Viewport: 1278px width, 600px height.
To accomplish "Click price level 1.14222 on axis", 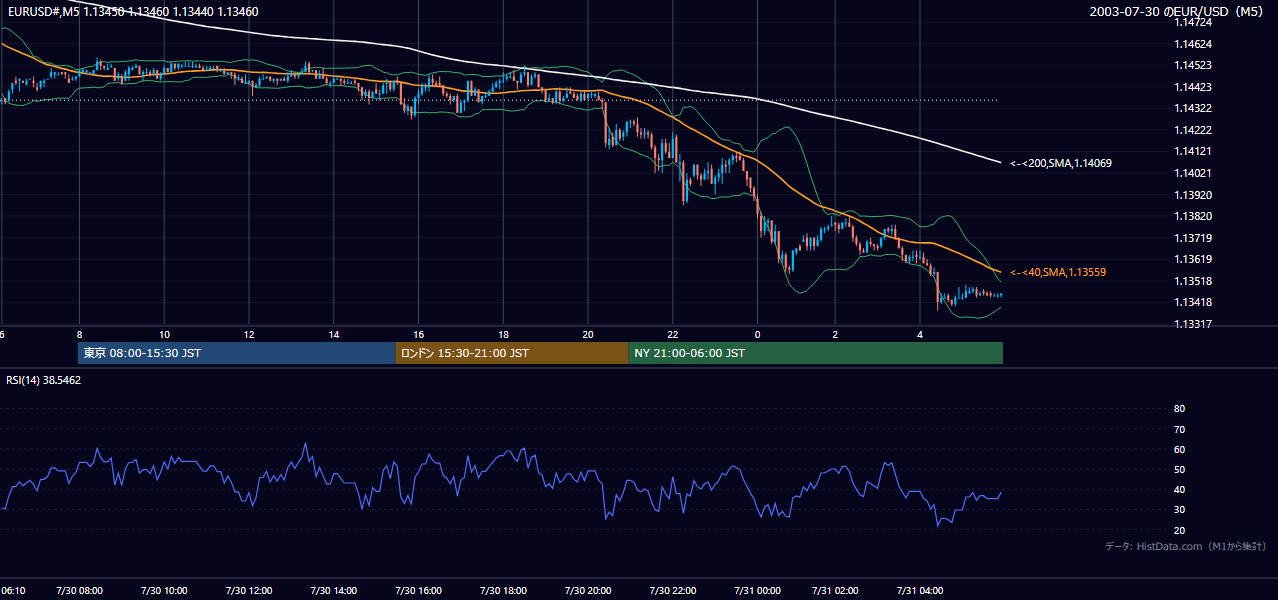I will pyautogui.click(x=1192, y=130).
